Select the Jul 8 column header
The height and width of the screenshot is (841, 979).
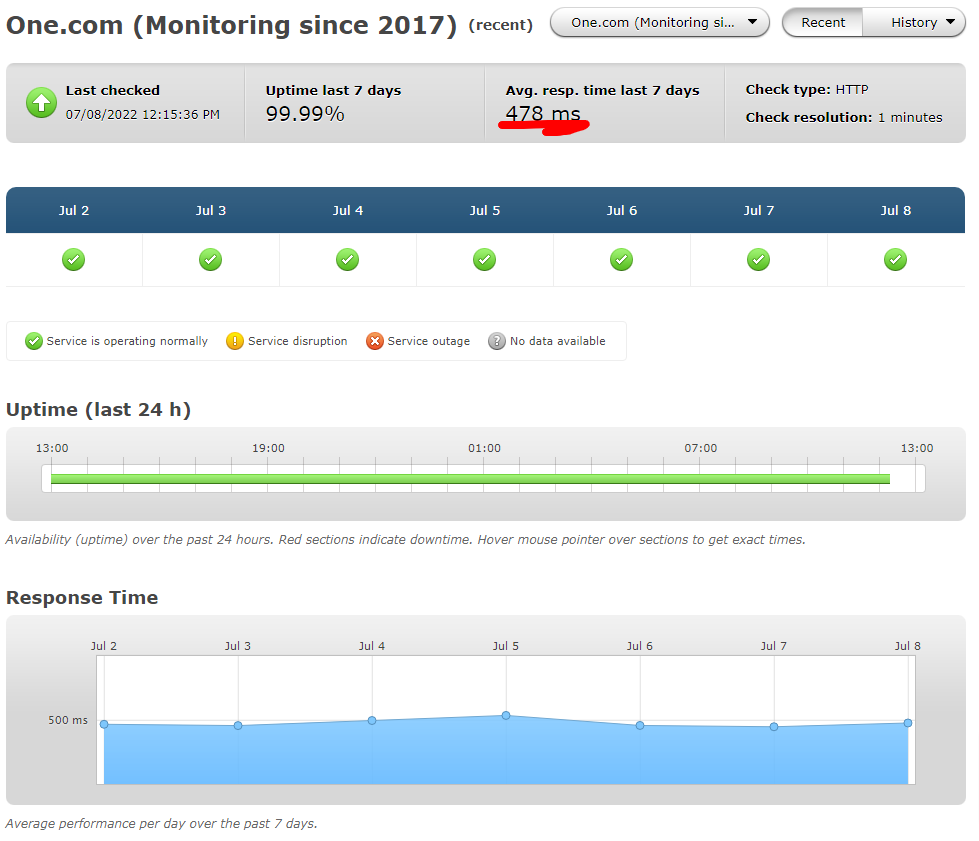click(895, 210)
